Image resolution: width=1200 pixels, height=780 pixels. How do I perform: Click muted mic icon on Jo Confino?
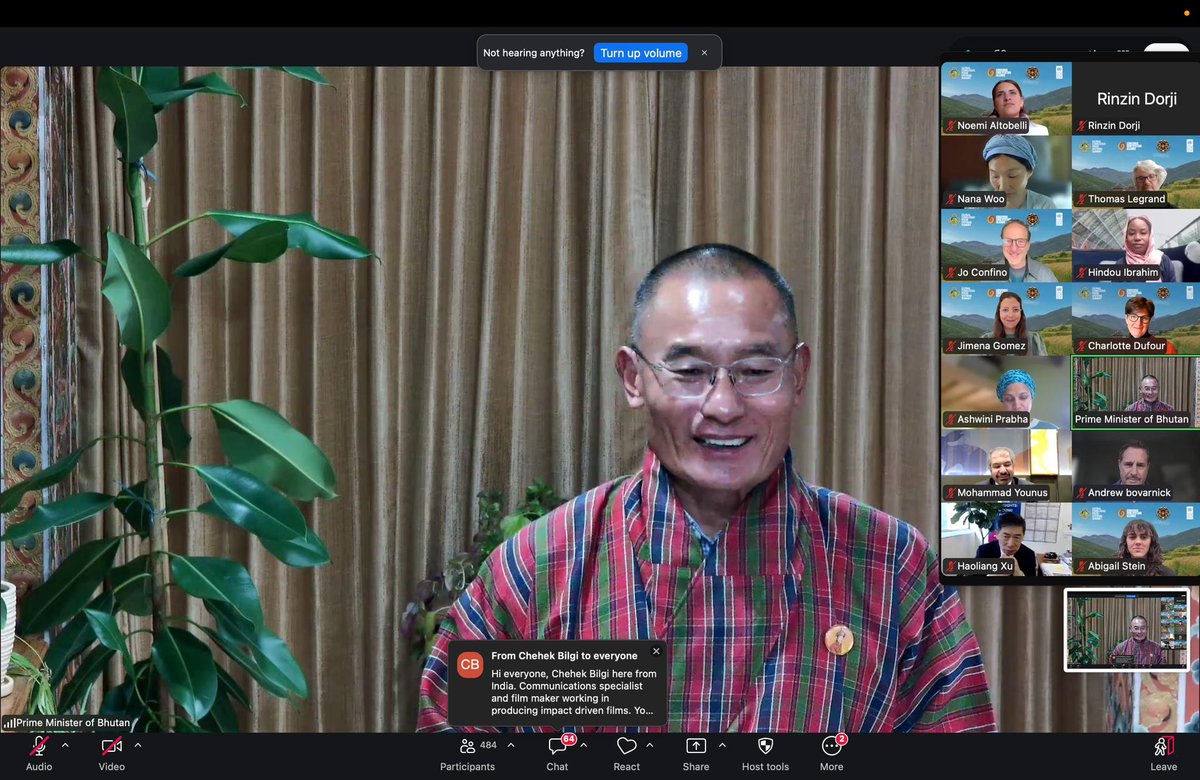point(951,272)
